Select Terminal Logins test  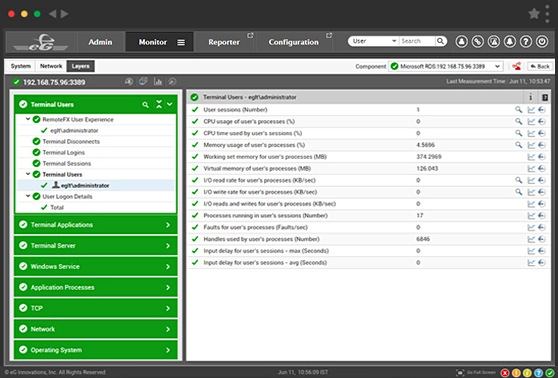[x=64, y=153]
